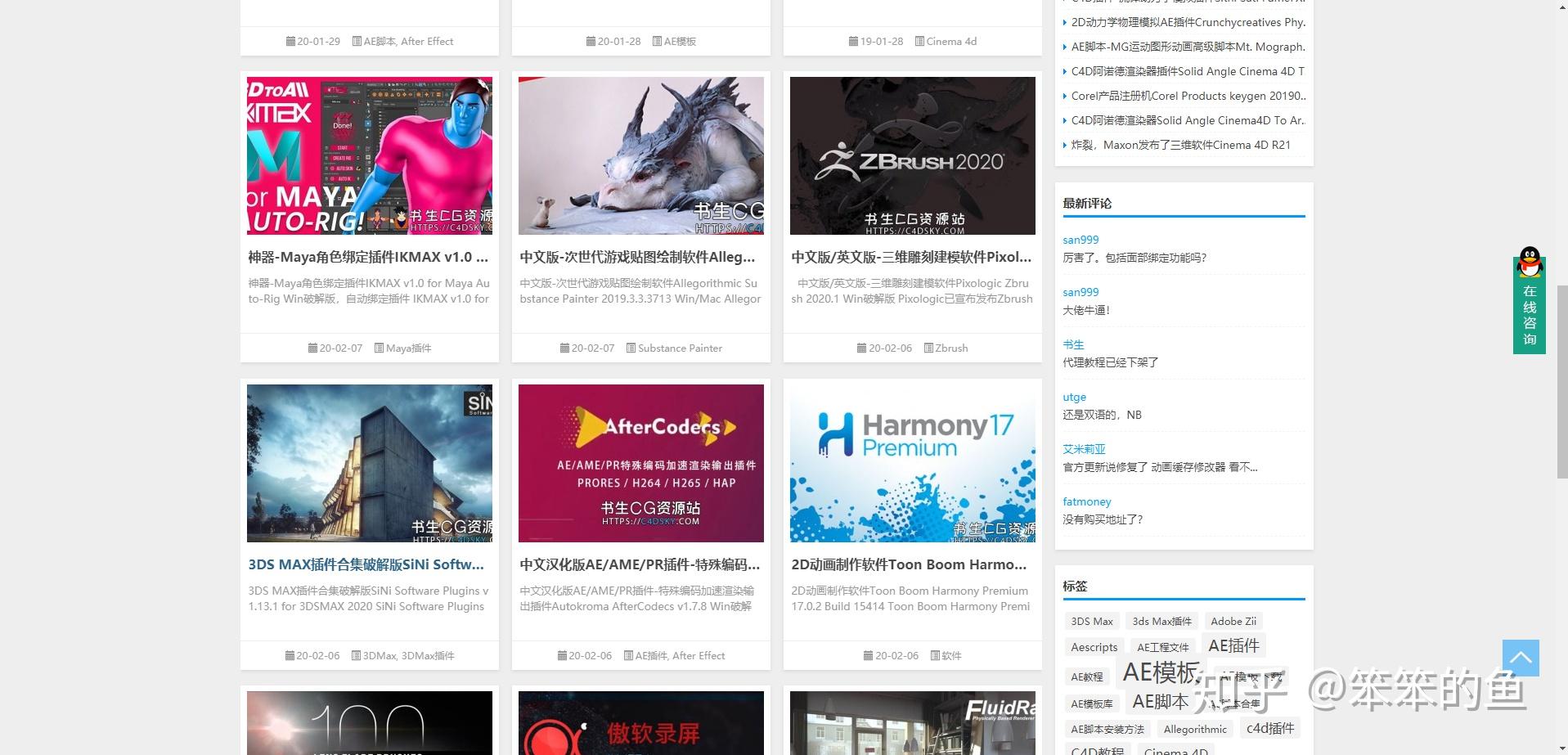Click the Harmony 17 Premium thumbnail
Viewport: 1568px width, 755px height.
pyautogui.click(x=911, y=463)
